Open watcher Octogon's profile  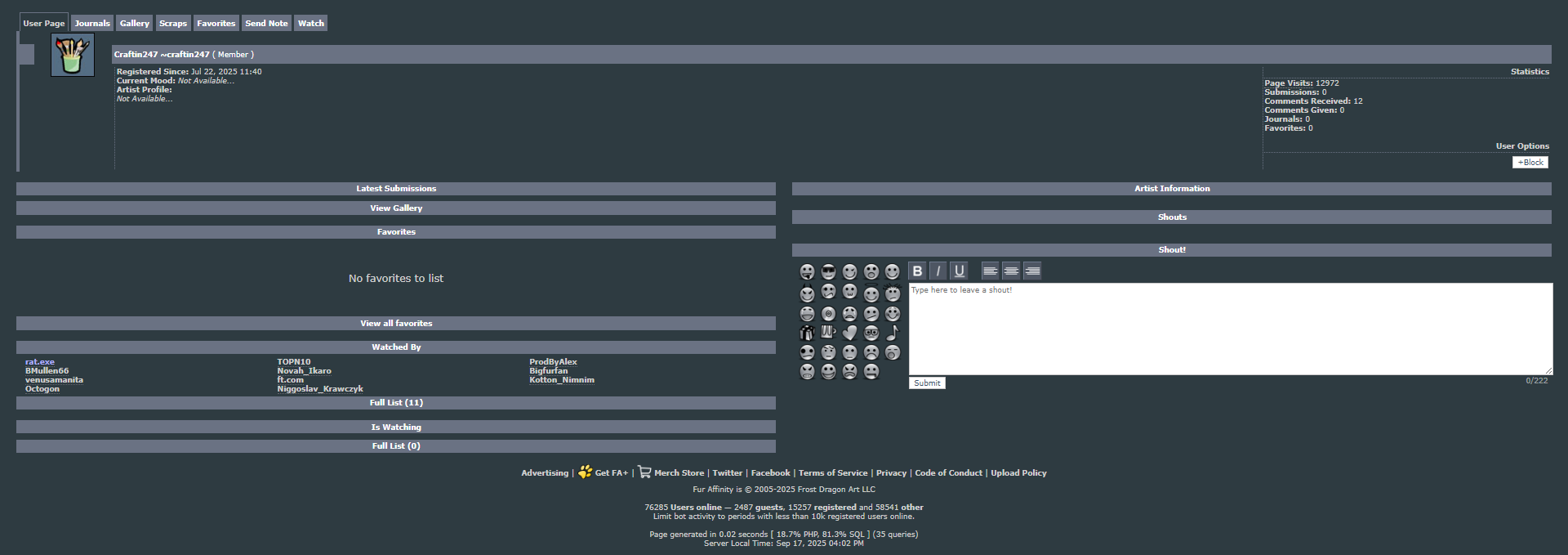(42, 388)
